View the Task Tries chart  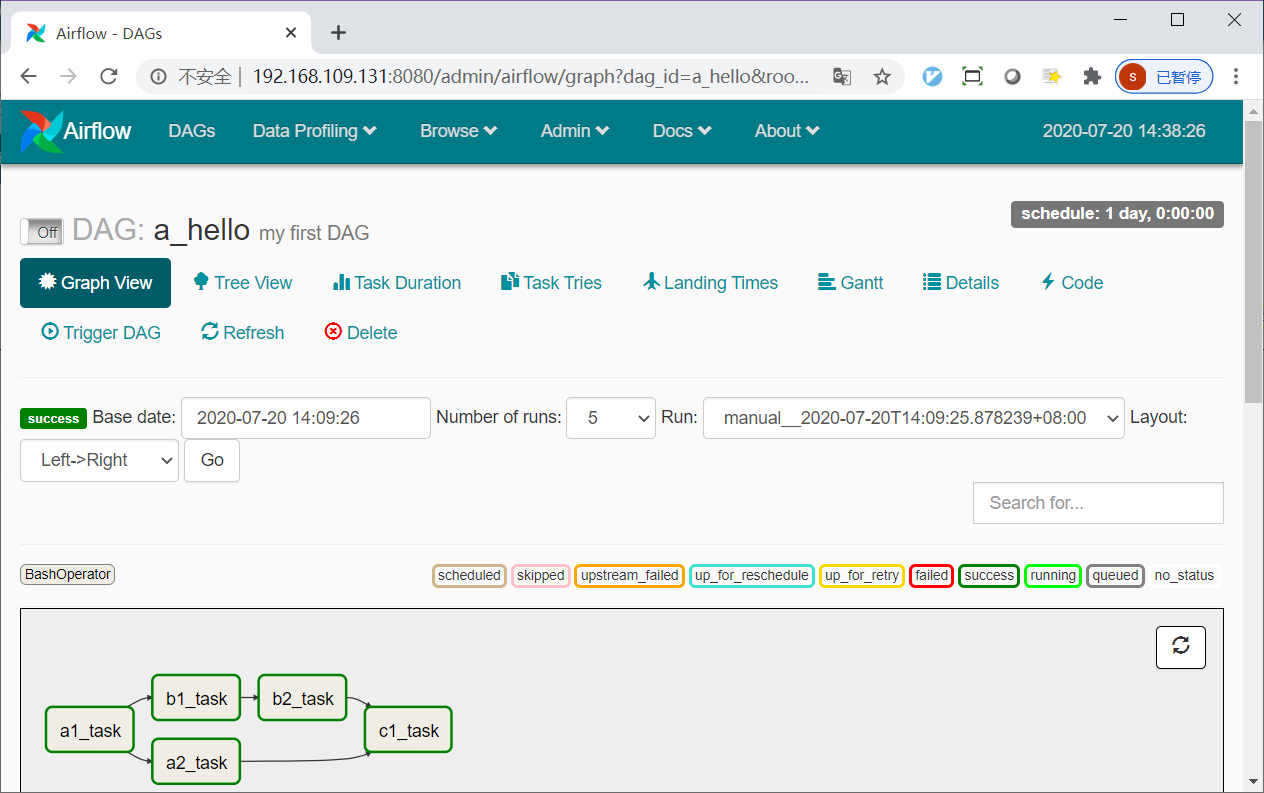click(550, 283)
